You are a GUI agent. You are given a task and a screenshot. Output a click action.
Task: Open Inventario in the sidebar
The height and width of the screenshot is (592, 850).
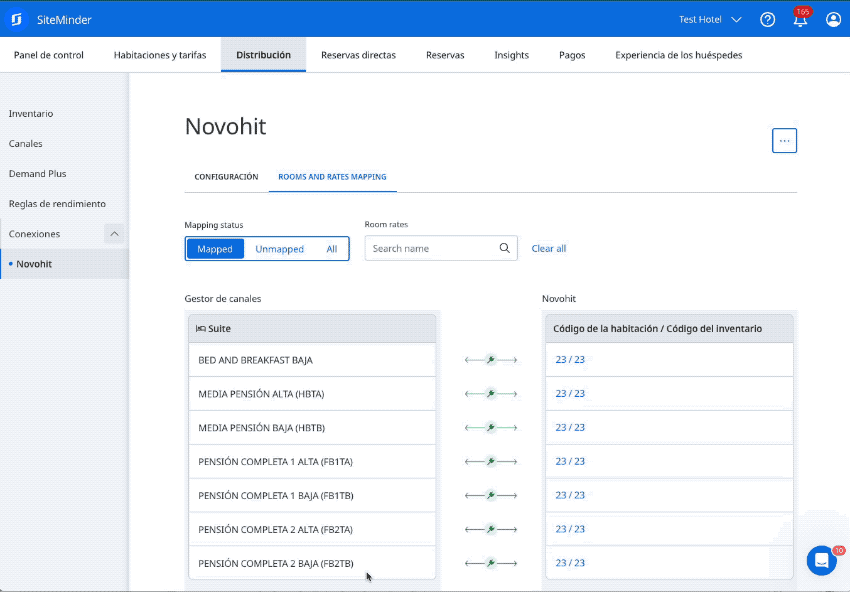tap(31, 113)
